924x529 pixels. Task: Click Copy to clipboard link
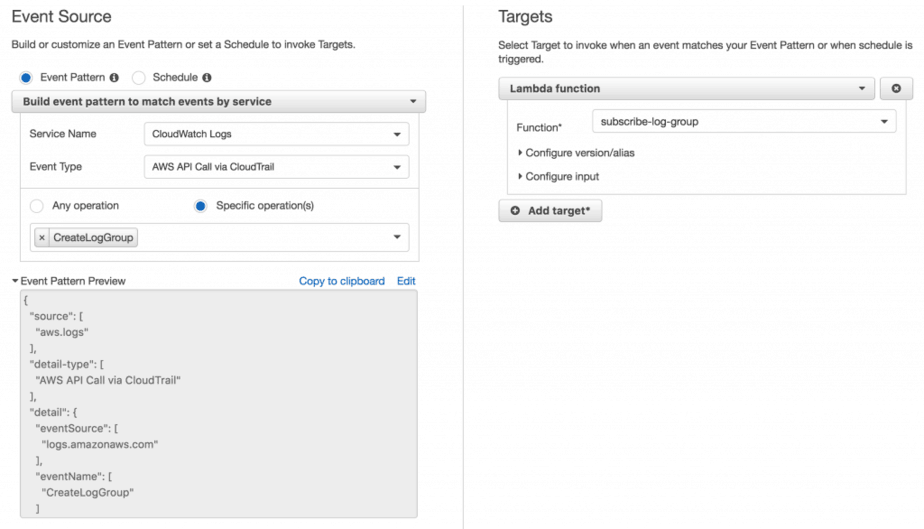click(x=341, y=281)
